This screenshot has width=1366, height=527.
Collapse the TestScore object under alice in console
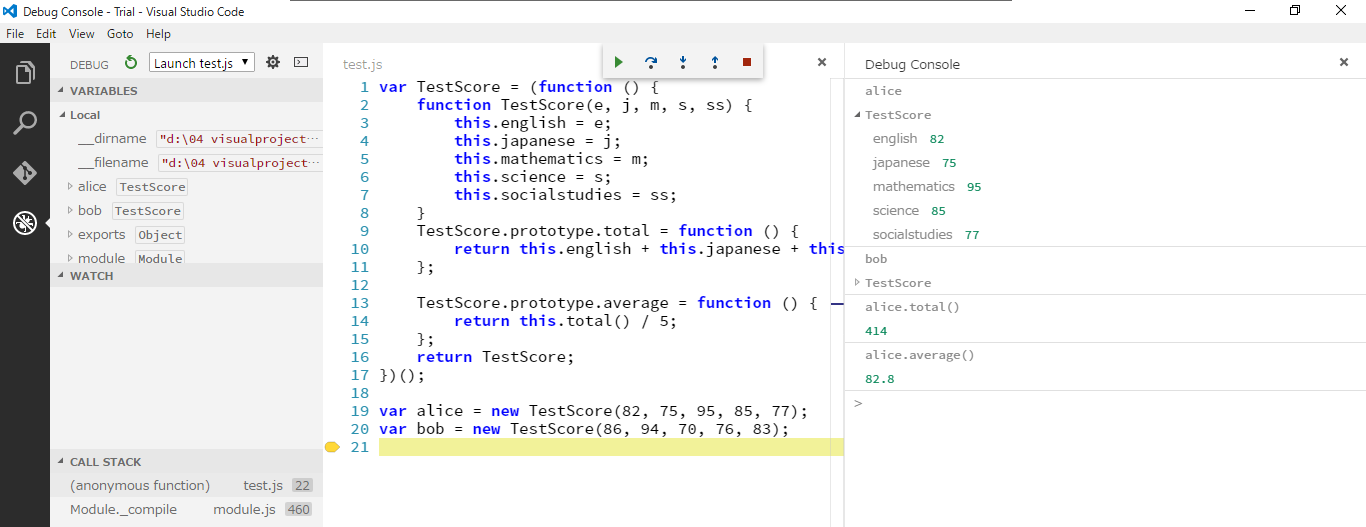(857, 115)
